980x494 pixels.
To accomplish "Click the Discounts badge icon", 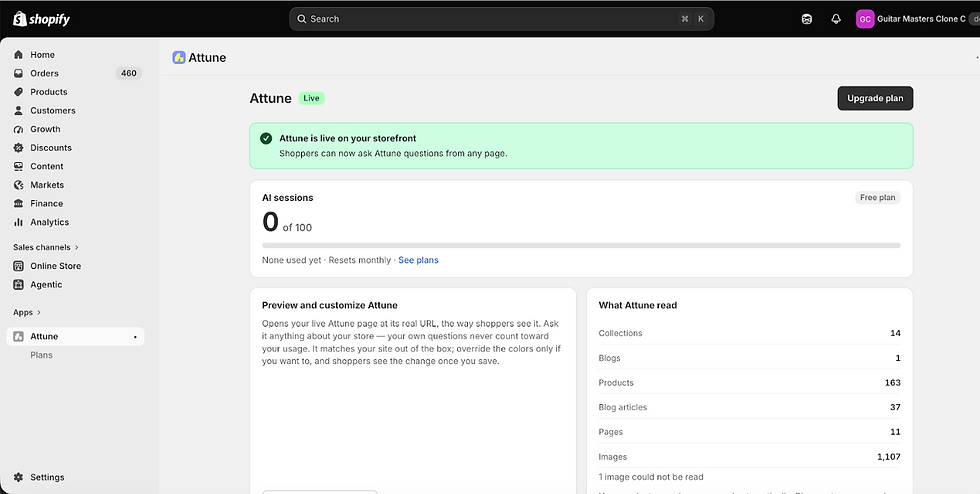I will click(x=18, y=148).
